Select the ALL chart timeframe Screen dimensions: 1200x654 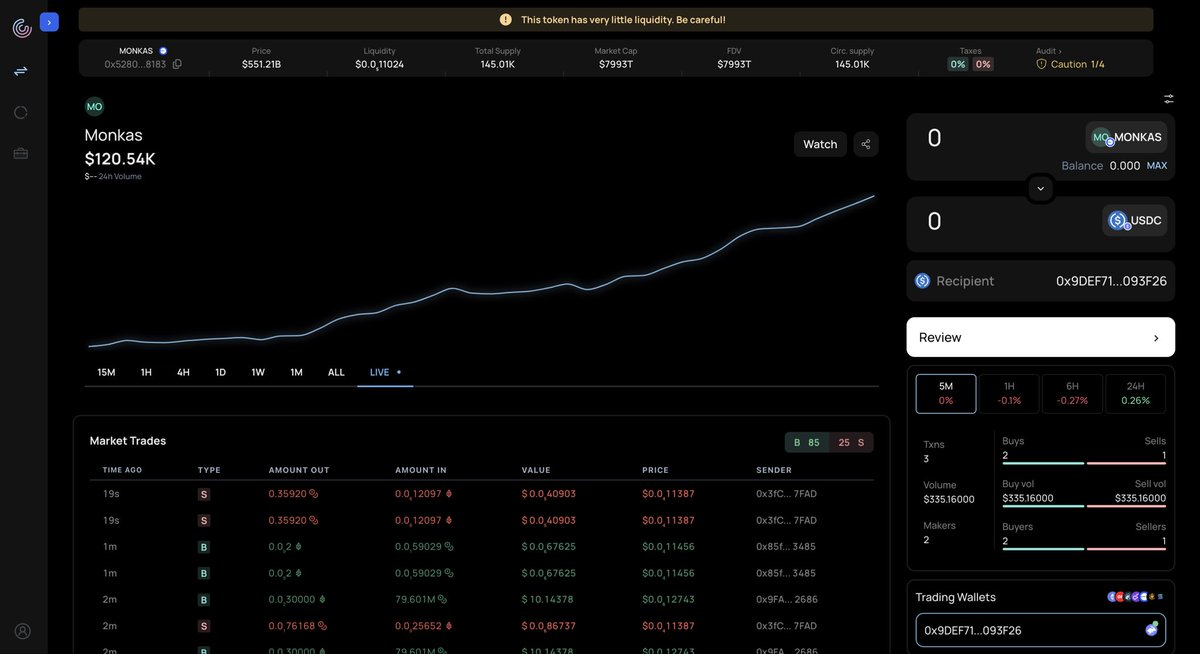[x=336, y=372]
